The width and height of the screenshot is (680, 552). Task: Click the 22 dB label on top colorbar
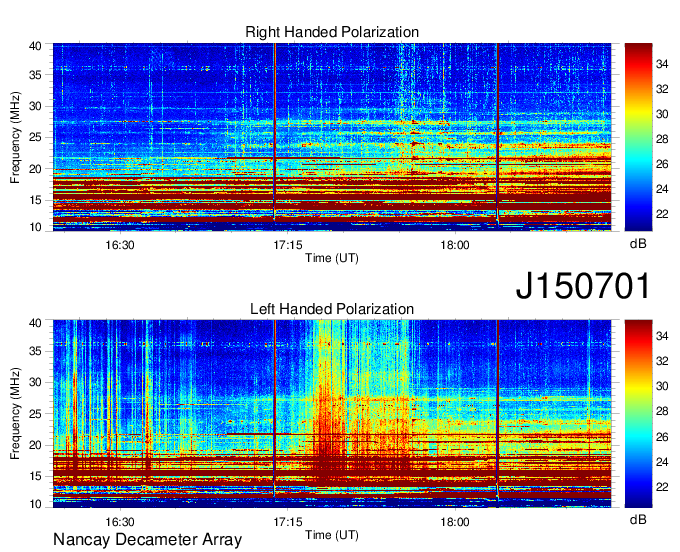tap(662, 214)
